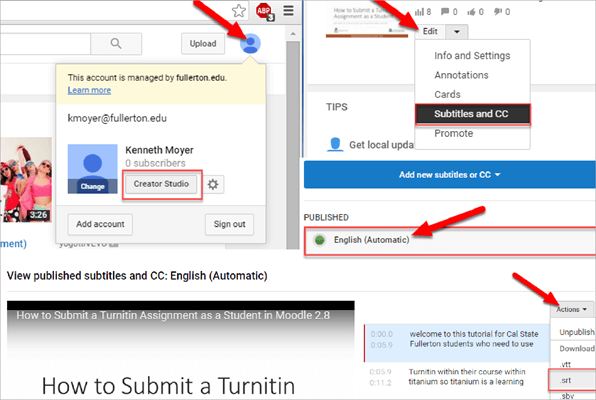Viewport: 596px width, 400px height.
Task: Click the Turnitin video thumbnail beside Edit
Action: click(x=367, y=21)
